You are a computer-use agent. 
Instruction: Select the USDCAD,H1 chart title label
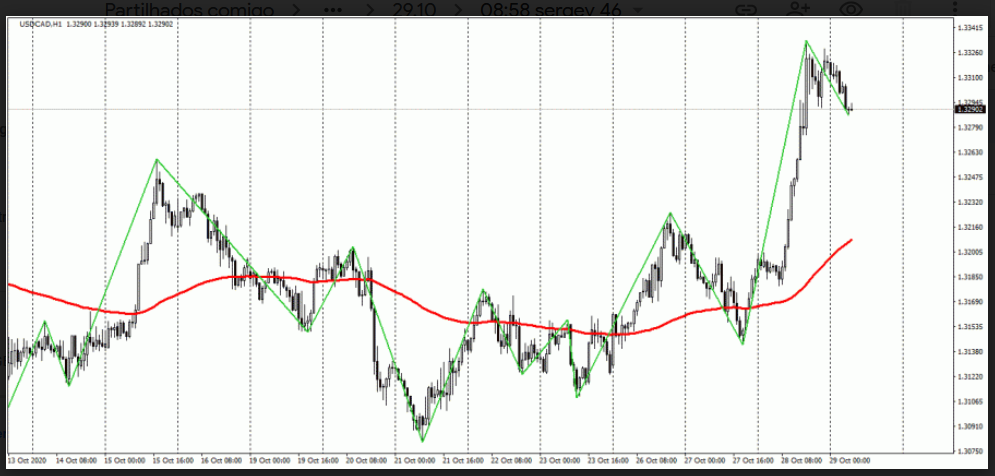pyautogui.click(x=40, y=25)
